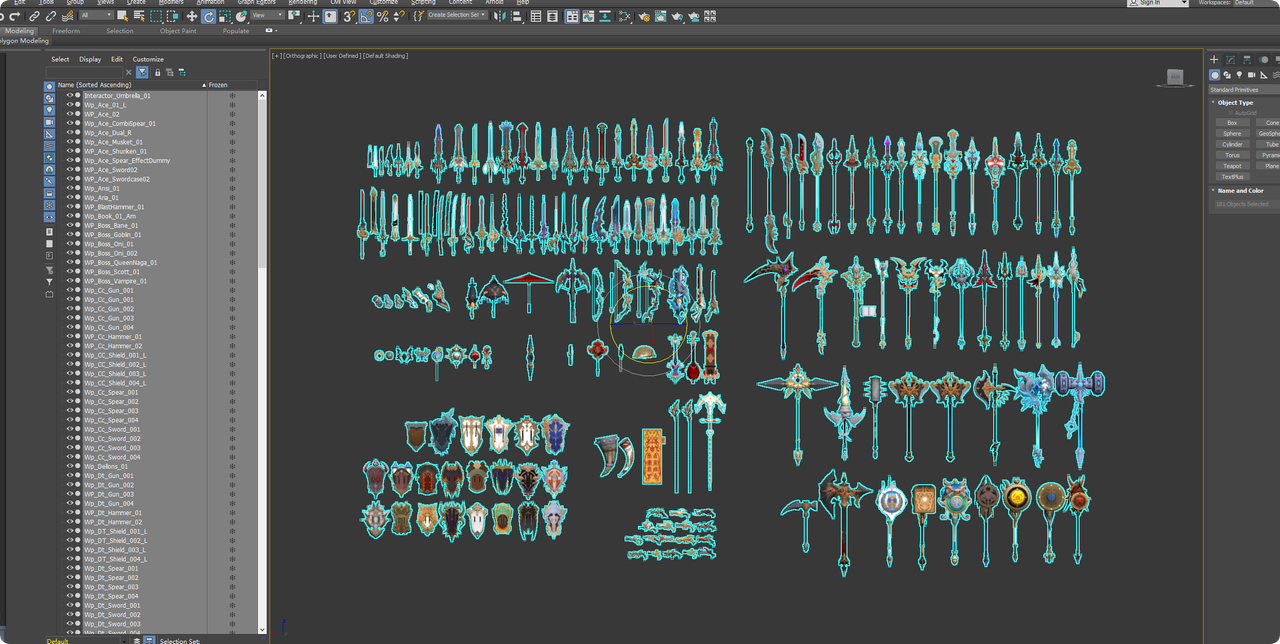Image resolution: width=1280 pixels, height=644 pixels.
Task: Click the Mirror tool icon
Action: [x=498, y=16]
